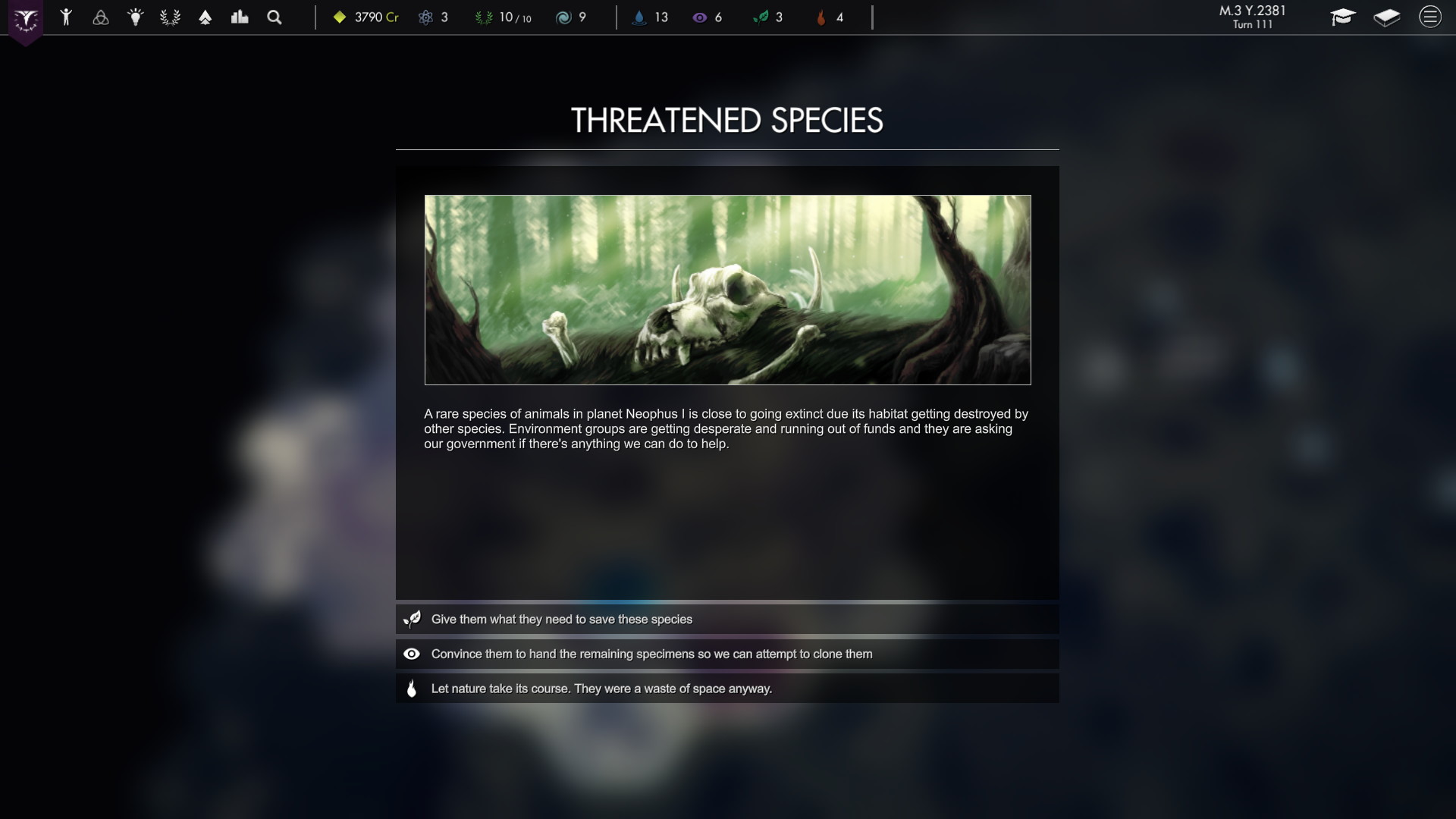1456x819 pixels.
Task: Toggle visibility of the eye icon option
Action: point(411,653)
